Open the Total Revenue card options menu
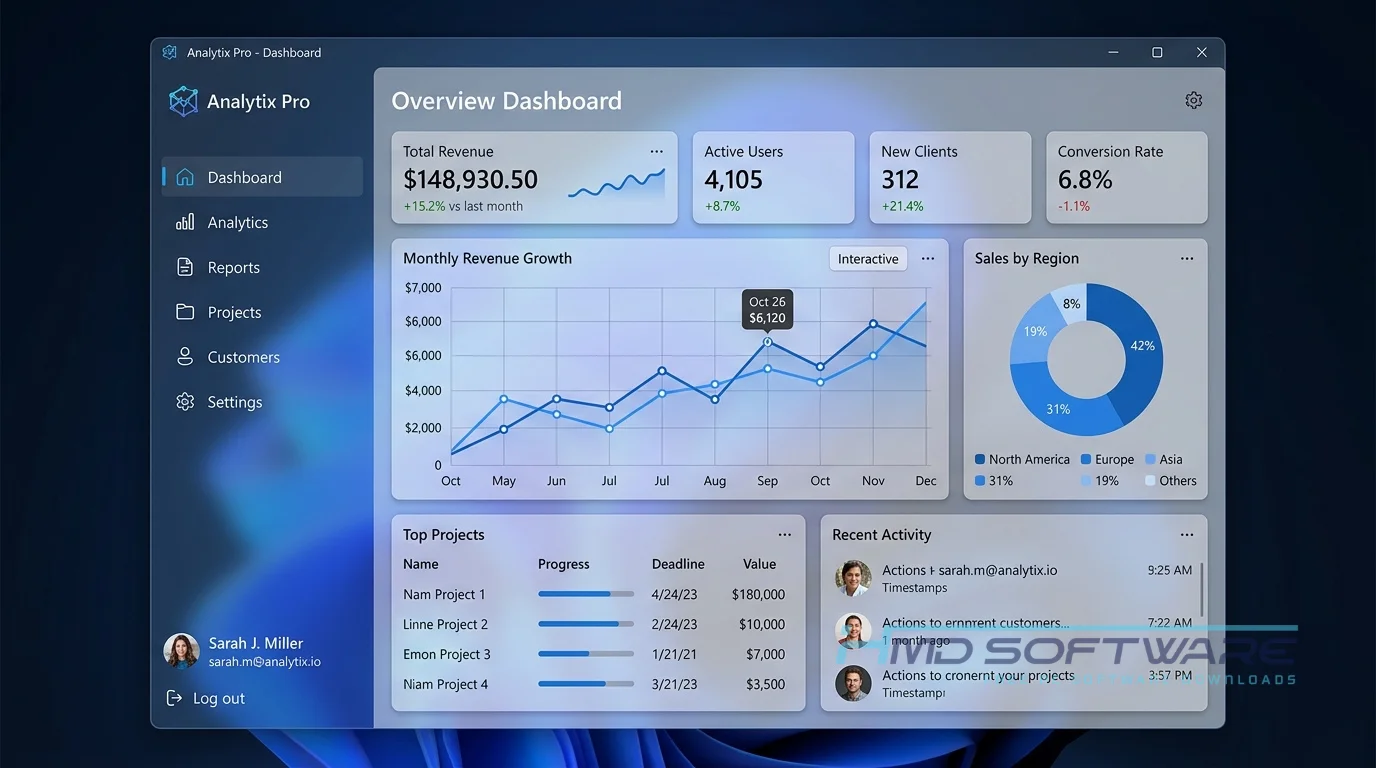1376x768 pixels. click(x=656, y=151)
